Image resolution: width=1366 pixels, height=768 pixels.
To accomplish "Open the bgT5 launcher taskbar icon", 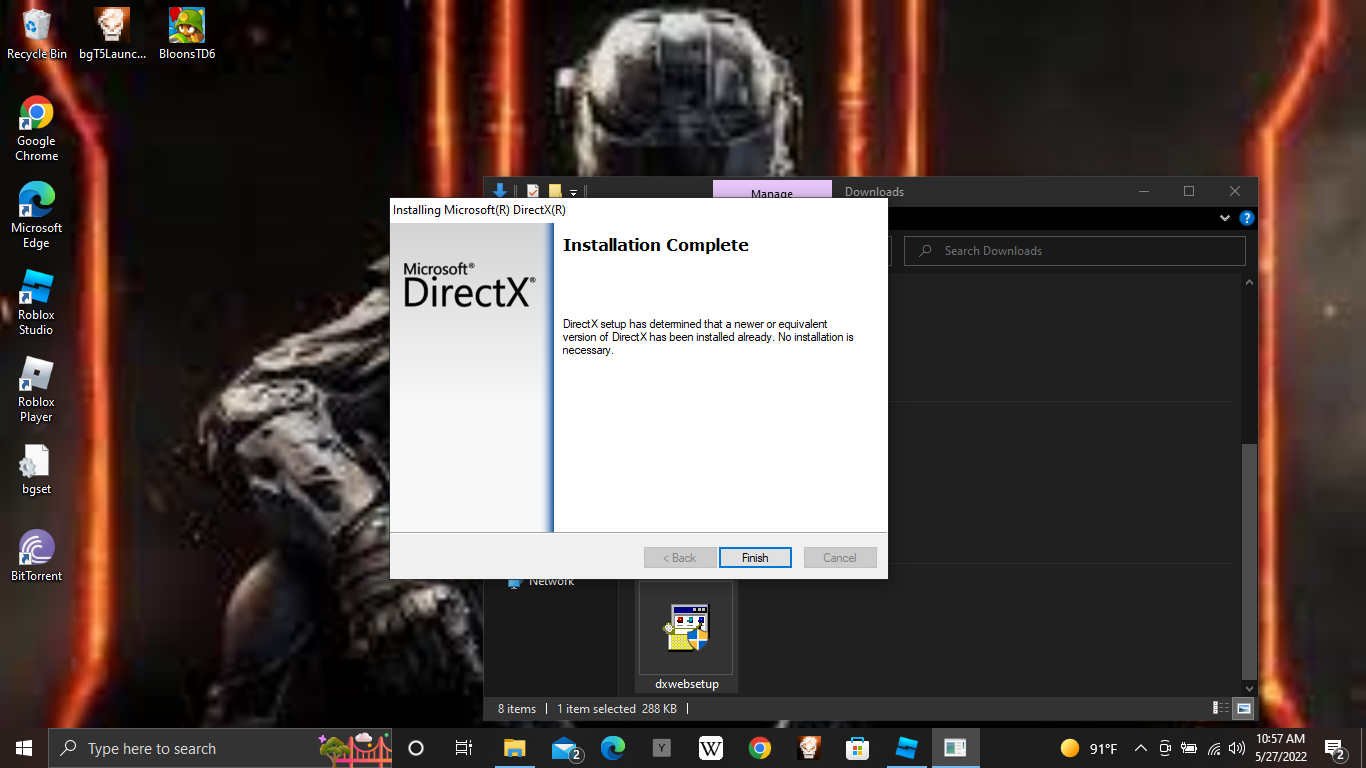I will click(809, 748).
